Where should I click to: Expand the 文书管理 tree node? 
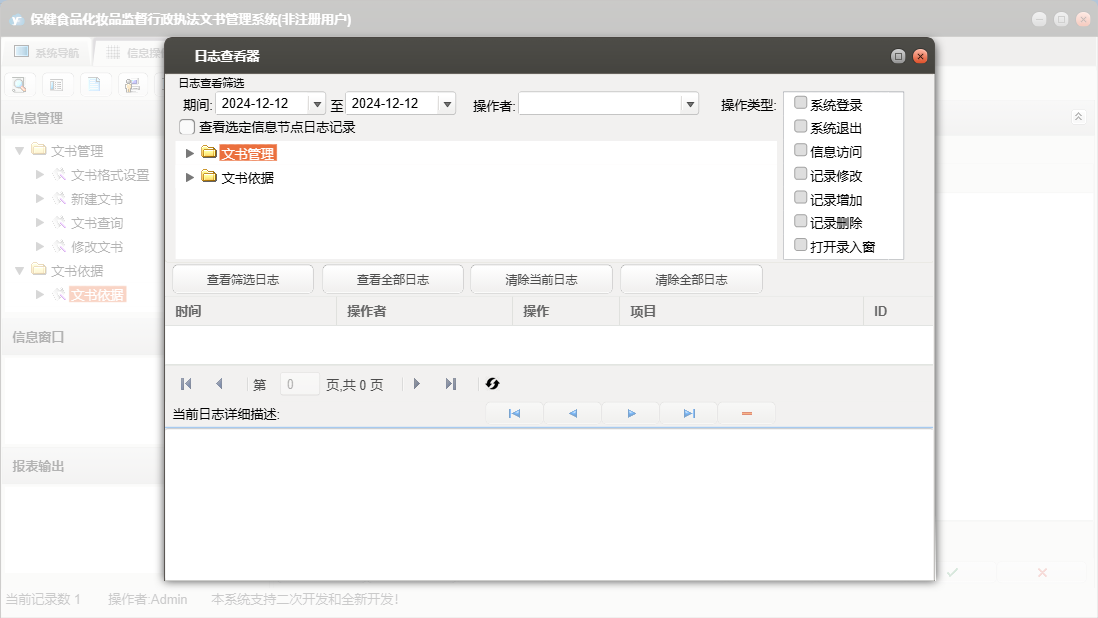[x=190, y=153]
